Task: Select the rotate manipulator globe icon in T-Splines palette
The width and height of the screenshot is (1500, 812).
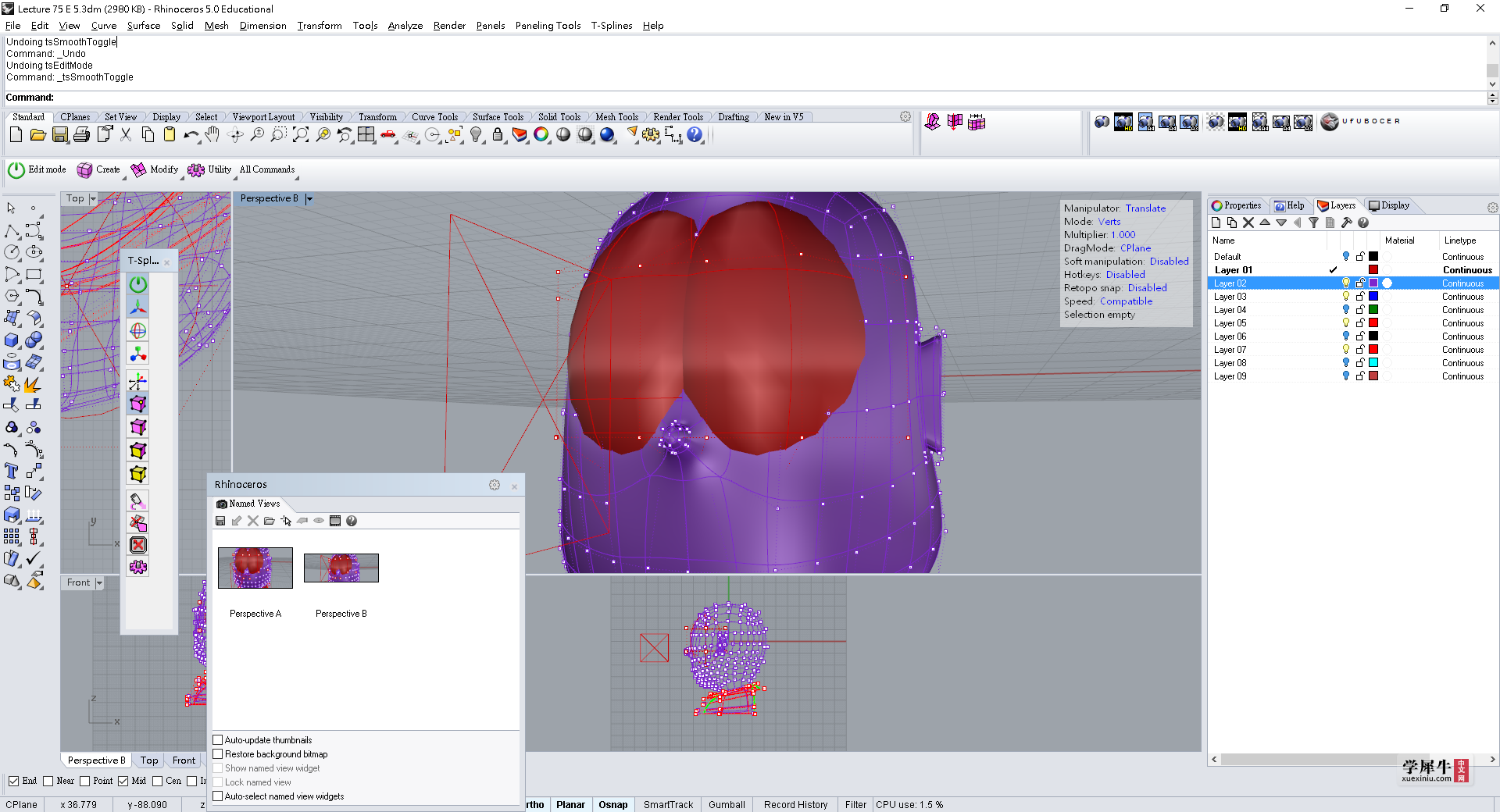Action: point(138,331)
